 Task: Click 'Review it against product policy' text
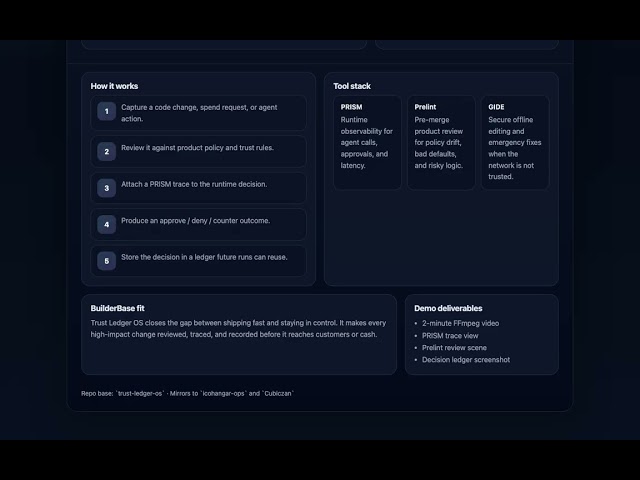(x=197, y=148)
